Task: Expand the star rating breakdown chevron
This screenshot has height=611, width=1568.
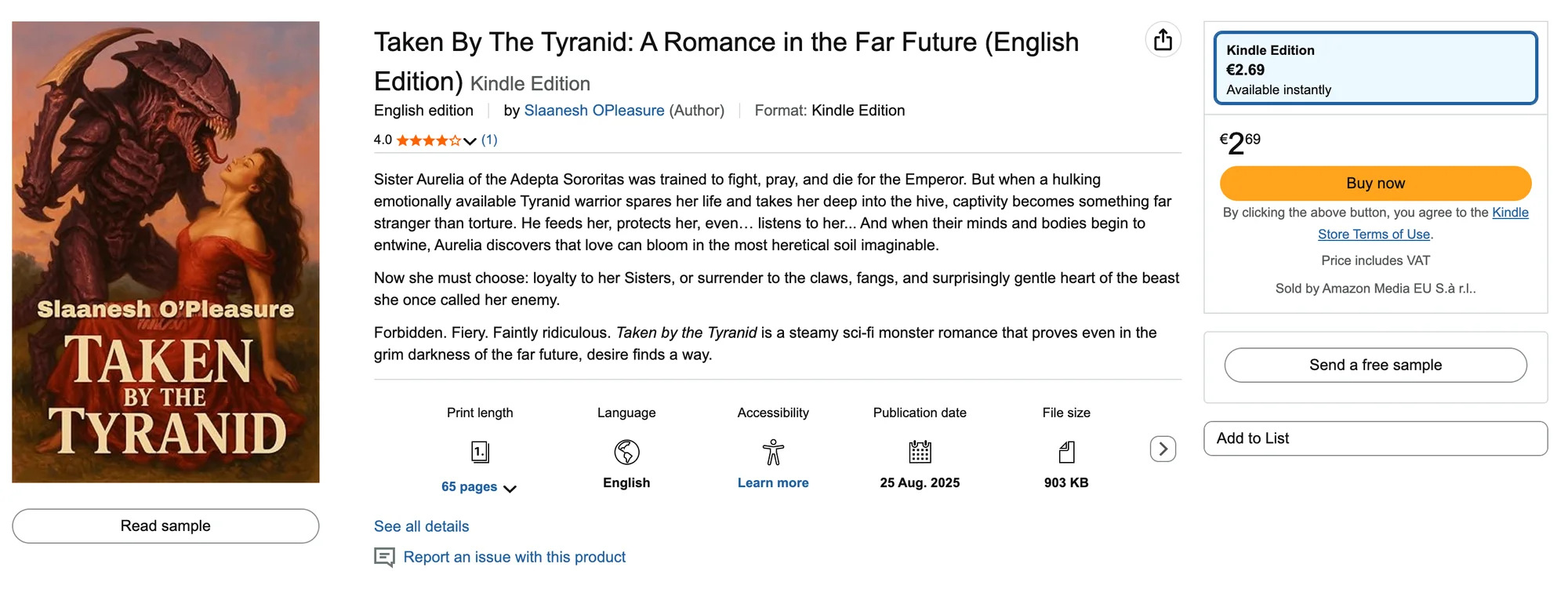Action: point(469,141)
